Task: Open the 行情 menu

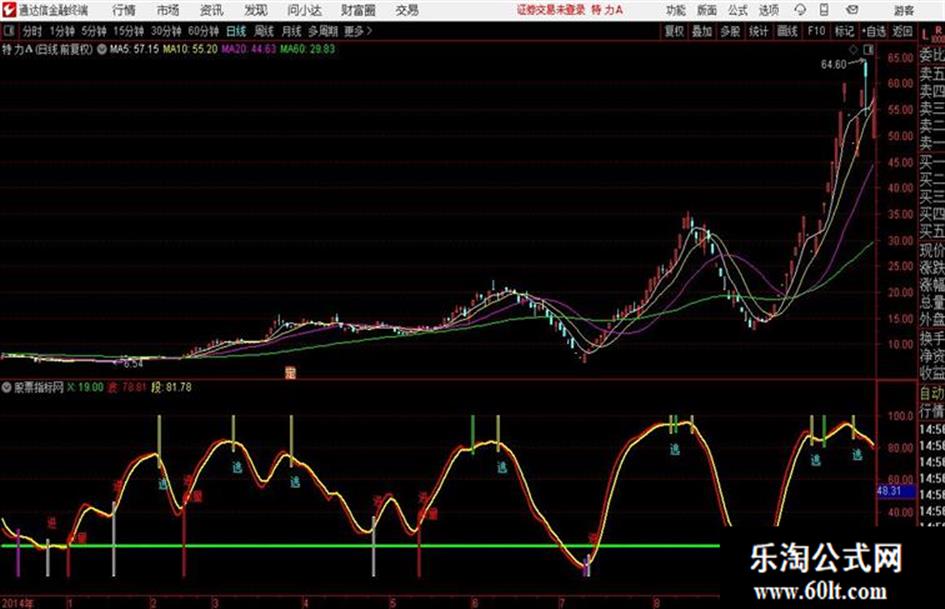Action: point(124,10)
